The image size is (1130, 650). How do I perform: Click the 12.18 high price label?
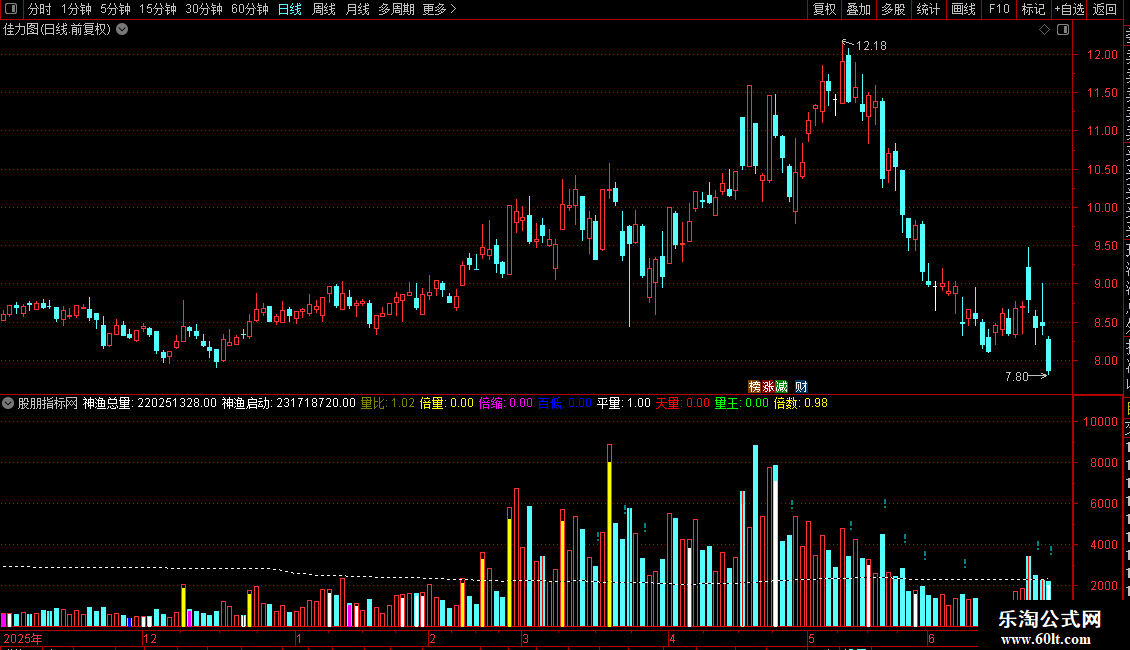[x=871, y=46]
